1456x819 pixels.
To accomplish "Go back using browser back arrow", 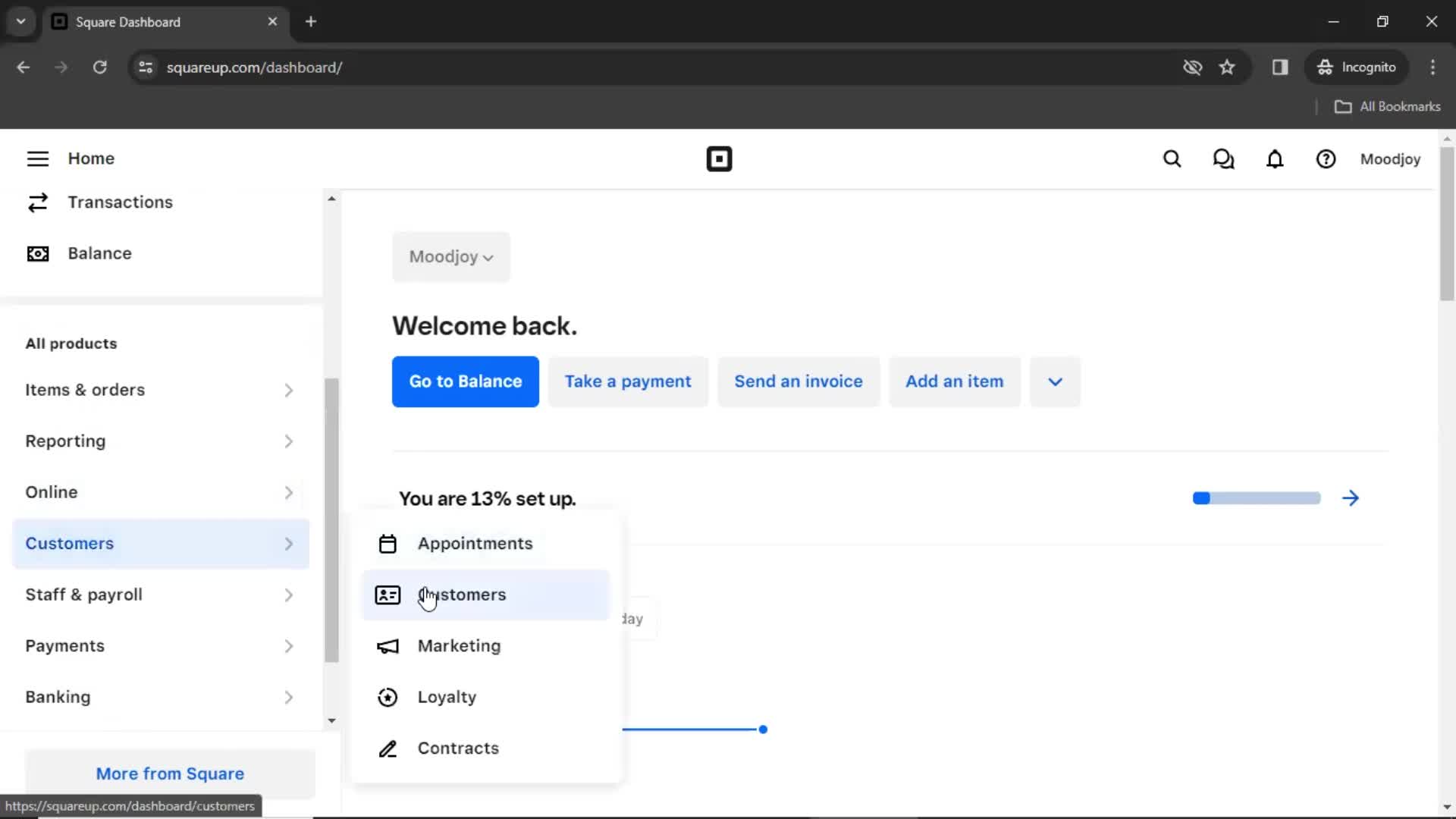I will (23, 67).
